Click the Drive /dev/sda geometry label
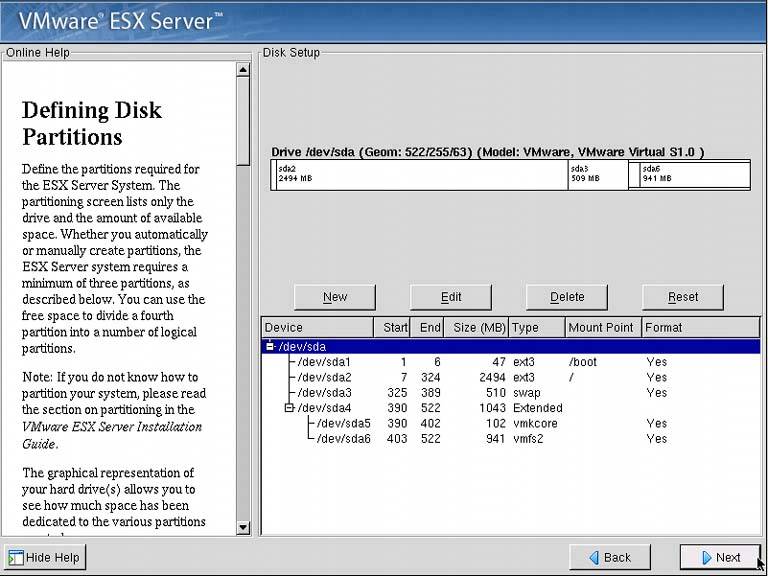 click(487, 152)
